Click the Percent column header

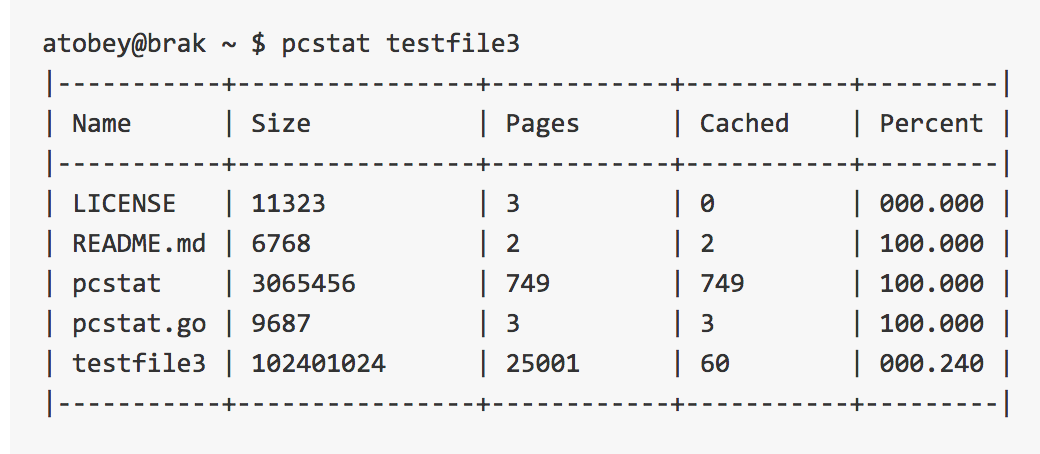(931, 124)
